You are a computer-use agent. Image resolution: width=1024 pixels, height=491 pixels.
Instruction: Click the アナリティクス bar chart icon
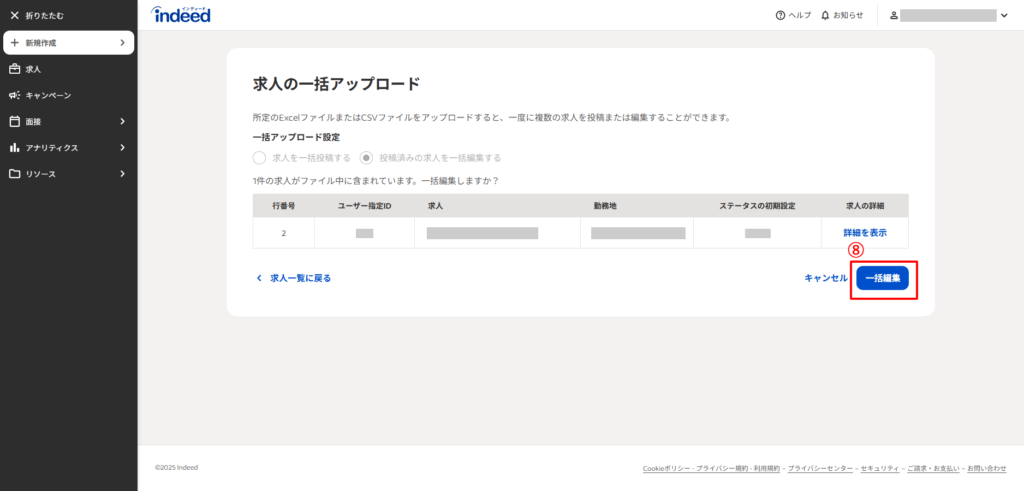14,147
